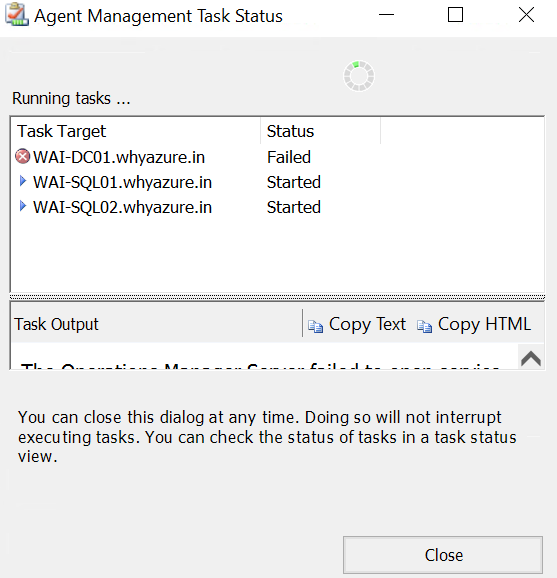
Task: Click the Agent Management title bar icon
Action: pos(17,15)
